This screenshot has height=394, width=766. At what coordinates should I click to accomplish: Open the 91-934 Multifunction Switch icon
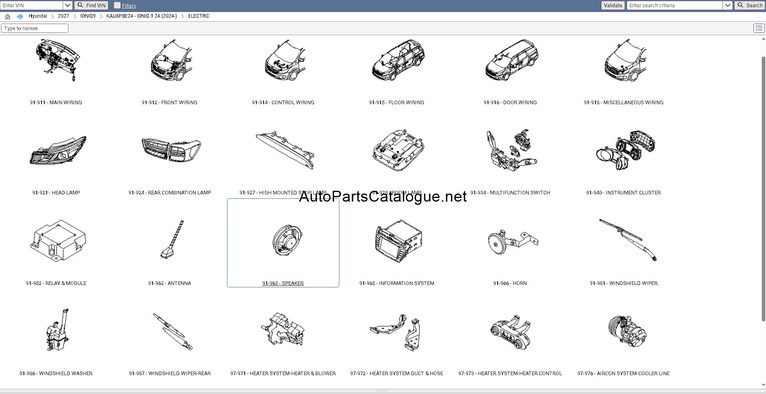tap(511, 149)
